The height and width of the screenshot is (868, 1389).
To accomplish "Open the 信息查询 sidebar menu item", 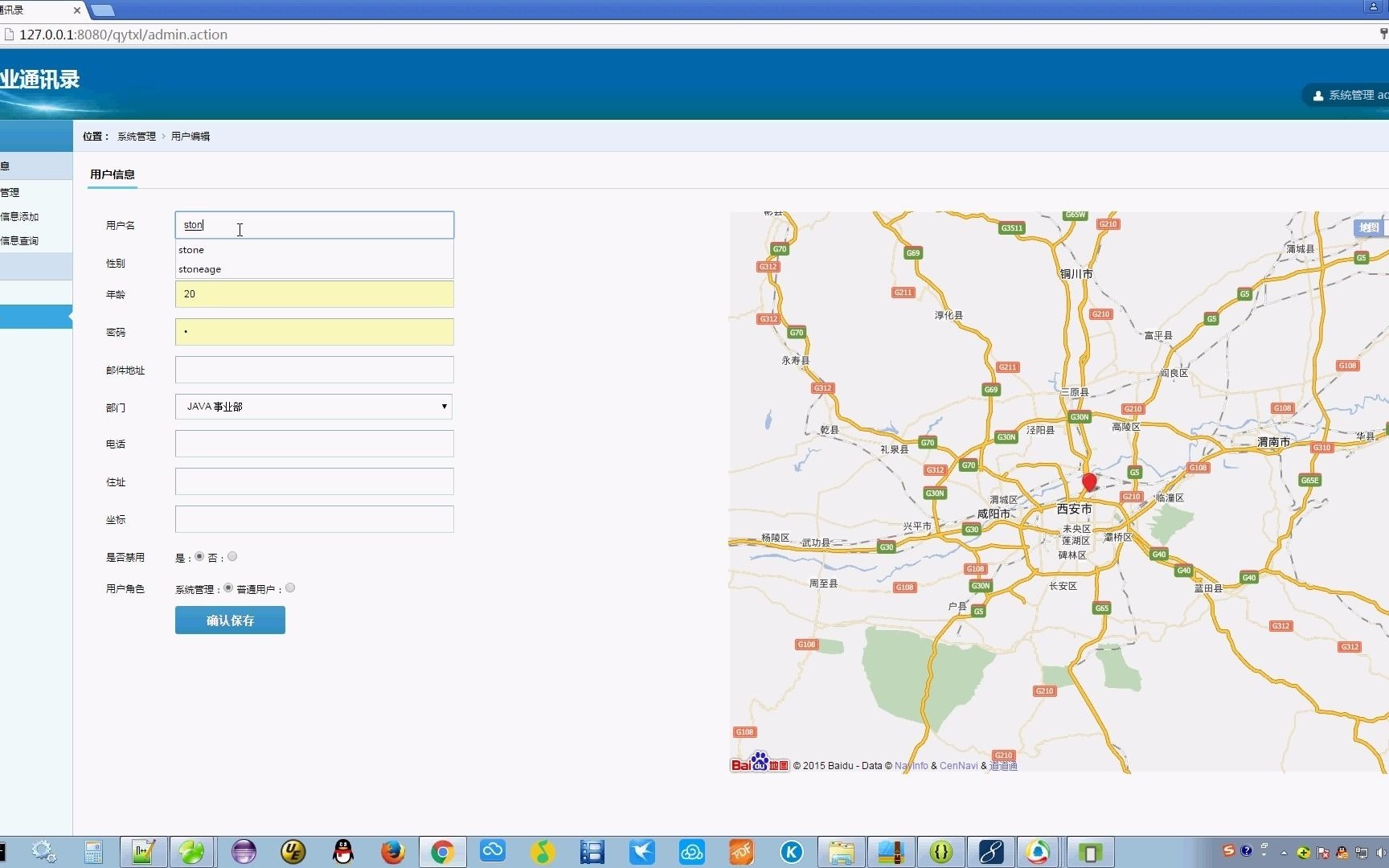I will [x=20, y=241].
